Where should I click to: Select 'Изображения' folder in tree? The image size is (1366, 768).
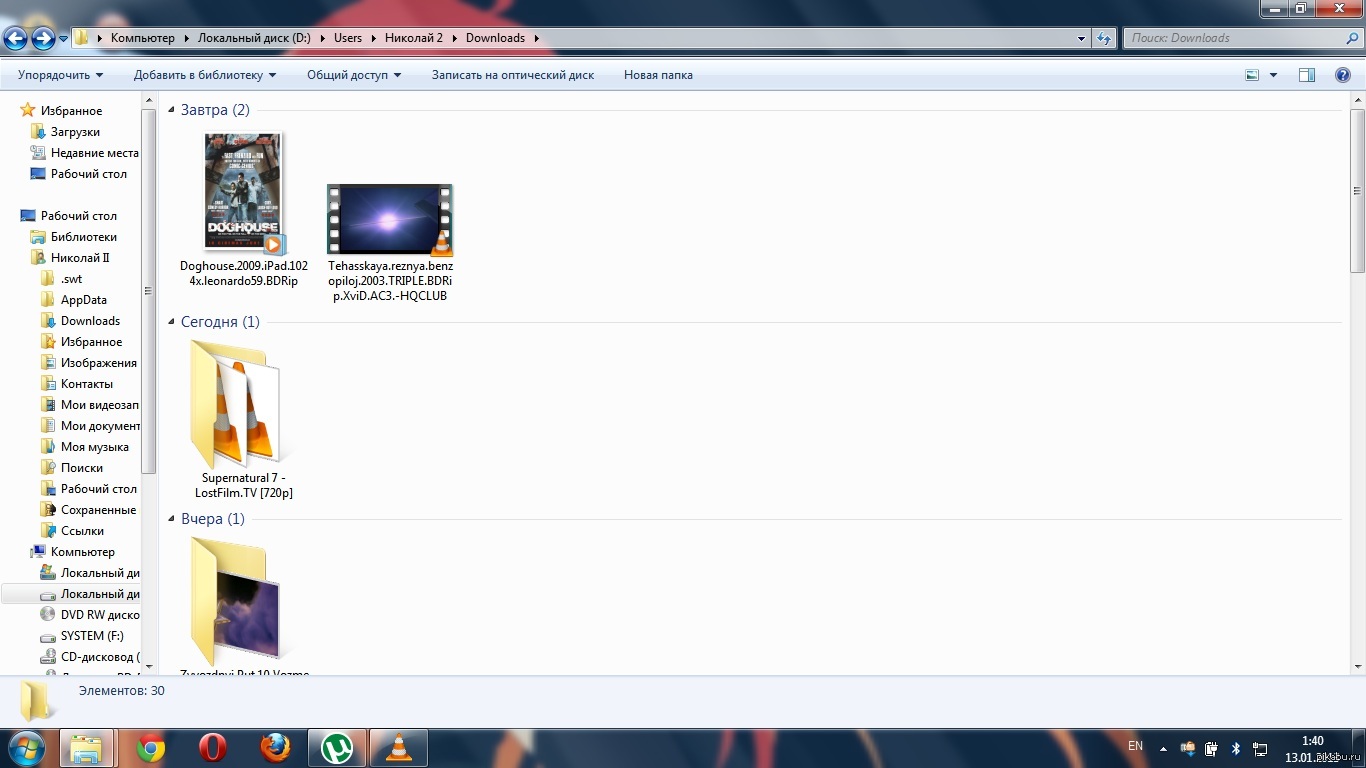pyautogui.click(x=99, y=363)
